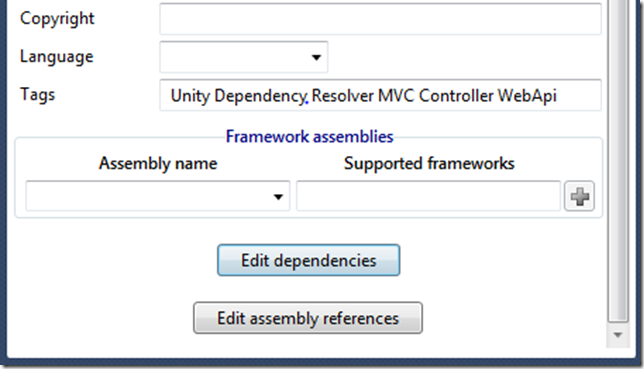This screenshot has width=644, height=369.
Task: Expand the Assembly name combo box arrow
Action: click(278, 197)
